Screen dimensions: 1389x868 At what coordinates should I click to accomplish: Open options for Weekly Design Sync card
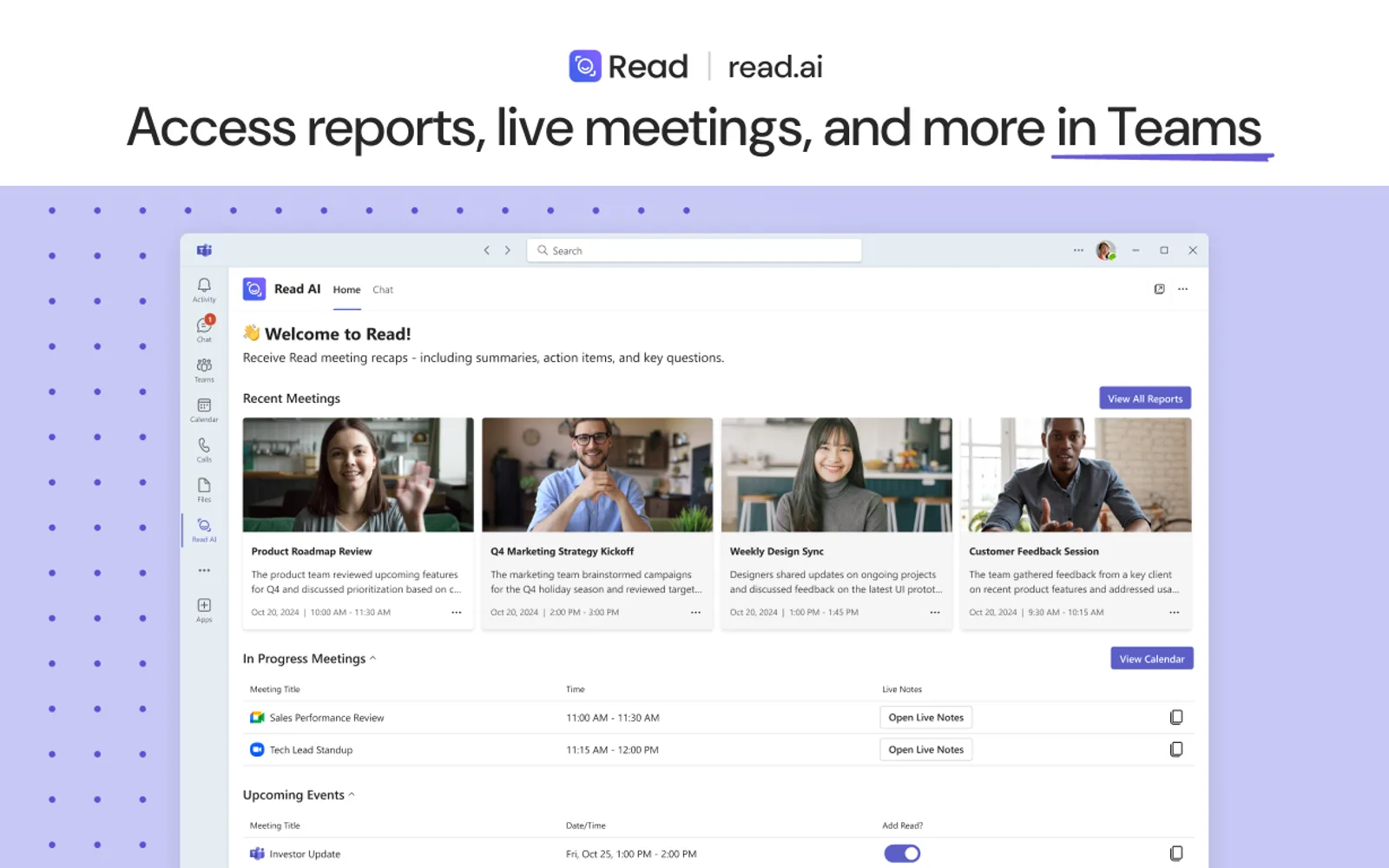(x=935, y=612)
